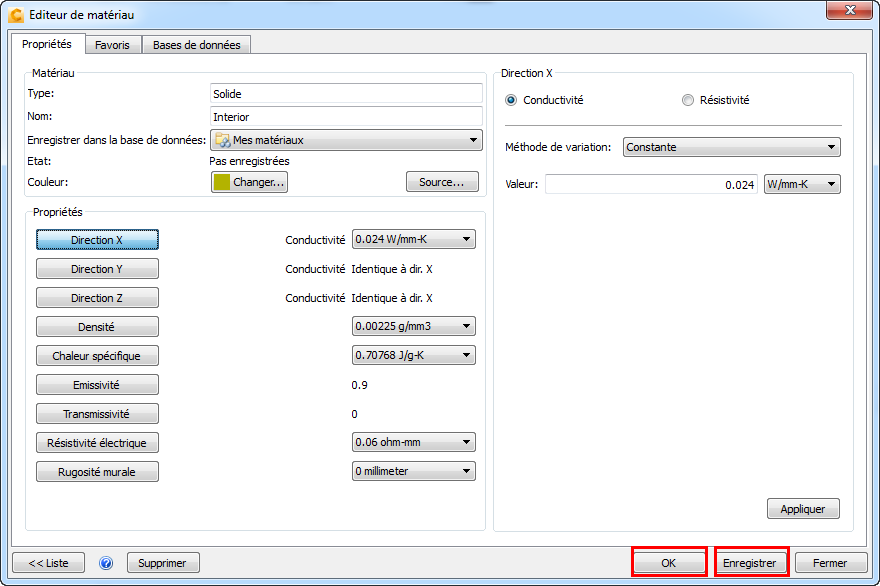Click the Appliquer button

click(x=803, y=509)
